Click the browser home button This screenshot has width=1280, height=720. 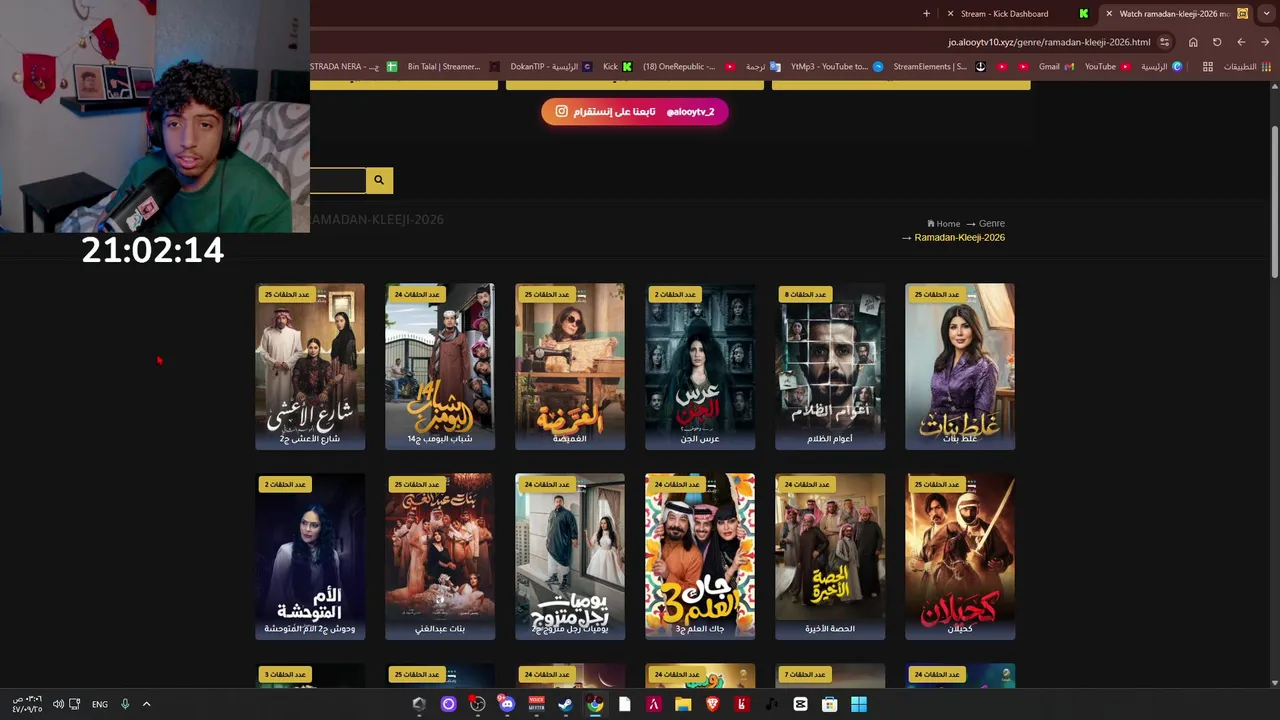pyautogui.click(x=1193, y=42)
